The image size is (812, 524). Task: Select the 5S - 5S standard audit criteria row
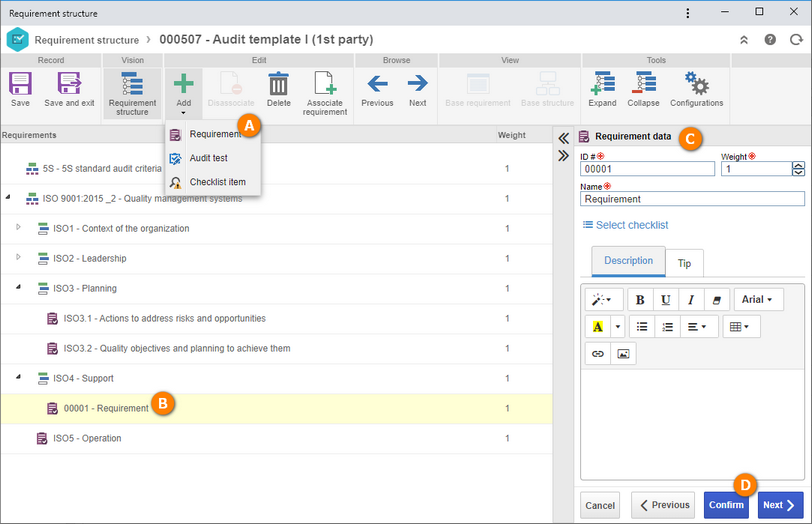(x=276, y=169)
